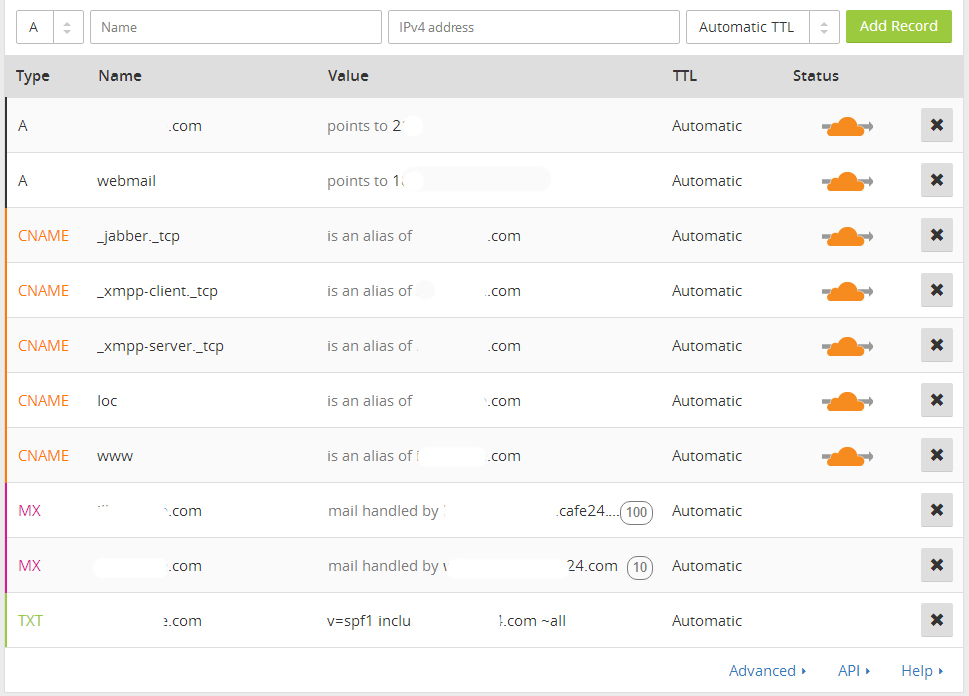The height and width of the screenshot is (696, 969).
Task: Delete the MX record with priority 100
Action: tap(936, 510)
